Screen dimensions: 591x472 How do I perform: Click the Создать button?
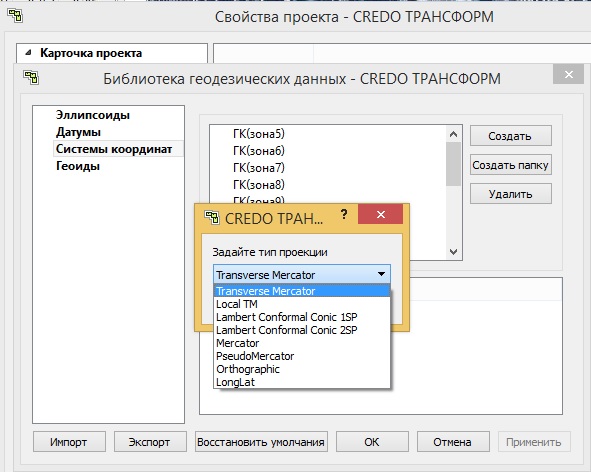[x=510, y=136]
